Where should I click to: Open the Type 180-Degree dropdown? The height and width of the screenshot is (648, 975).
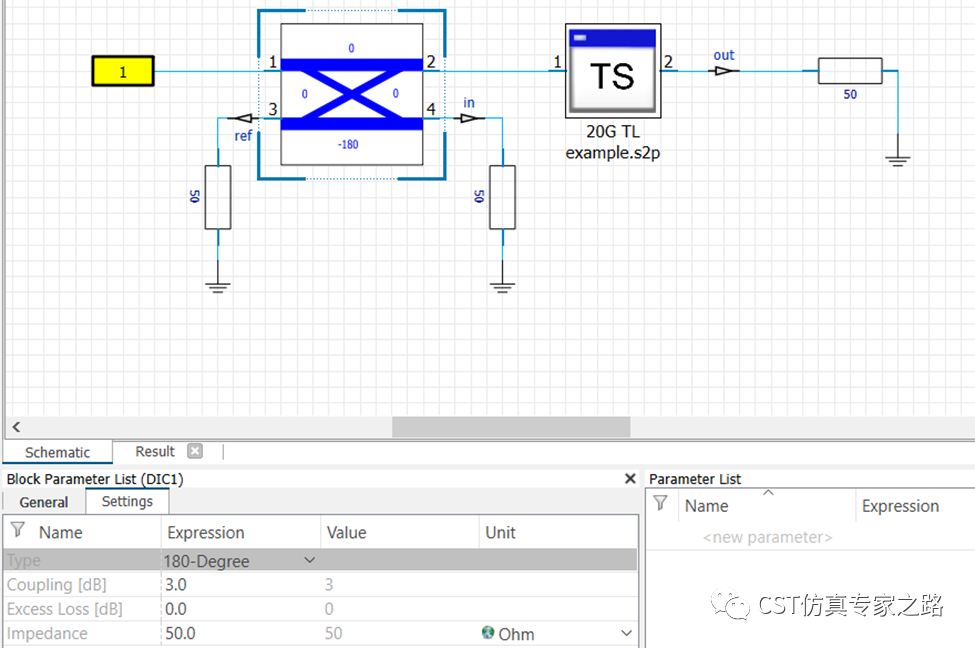(x=309, y=560)
